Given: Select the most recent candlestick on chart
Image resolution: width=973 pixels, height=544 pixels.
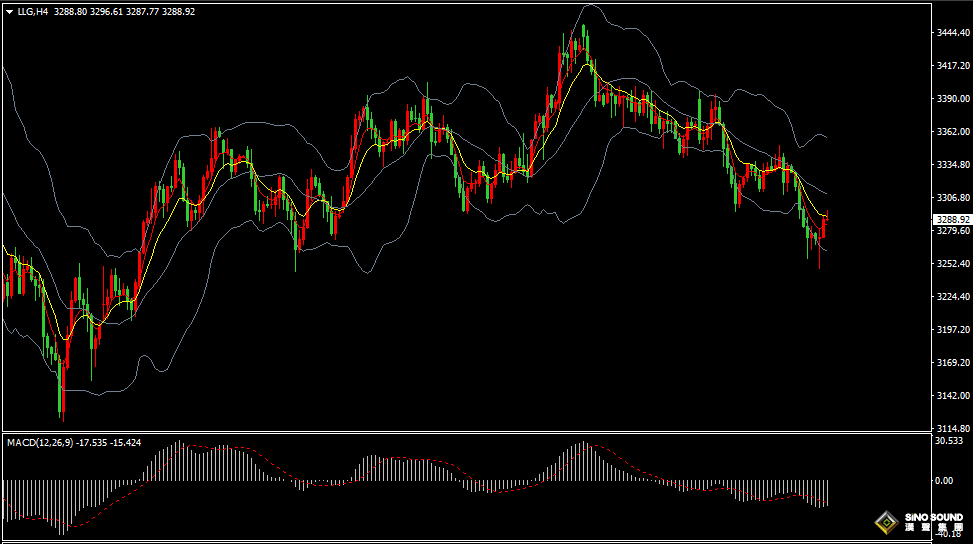Looking at the screenshot, I should point(825,226).
